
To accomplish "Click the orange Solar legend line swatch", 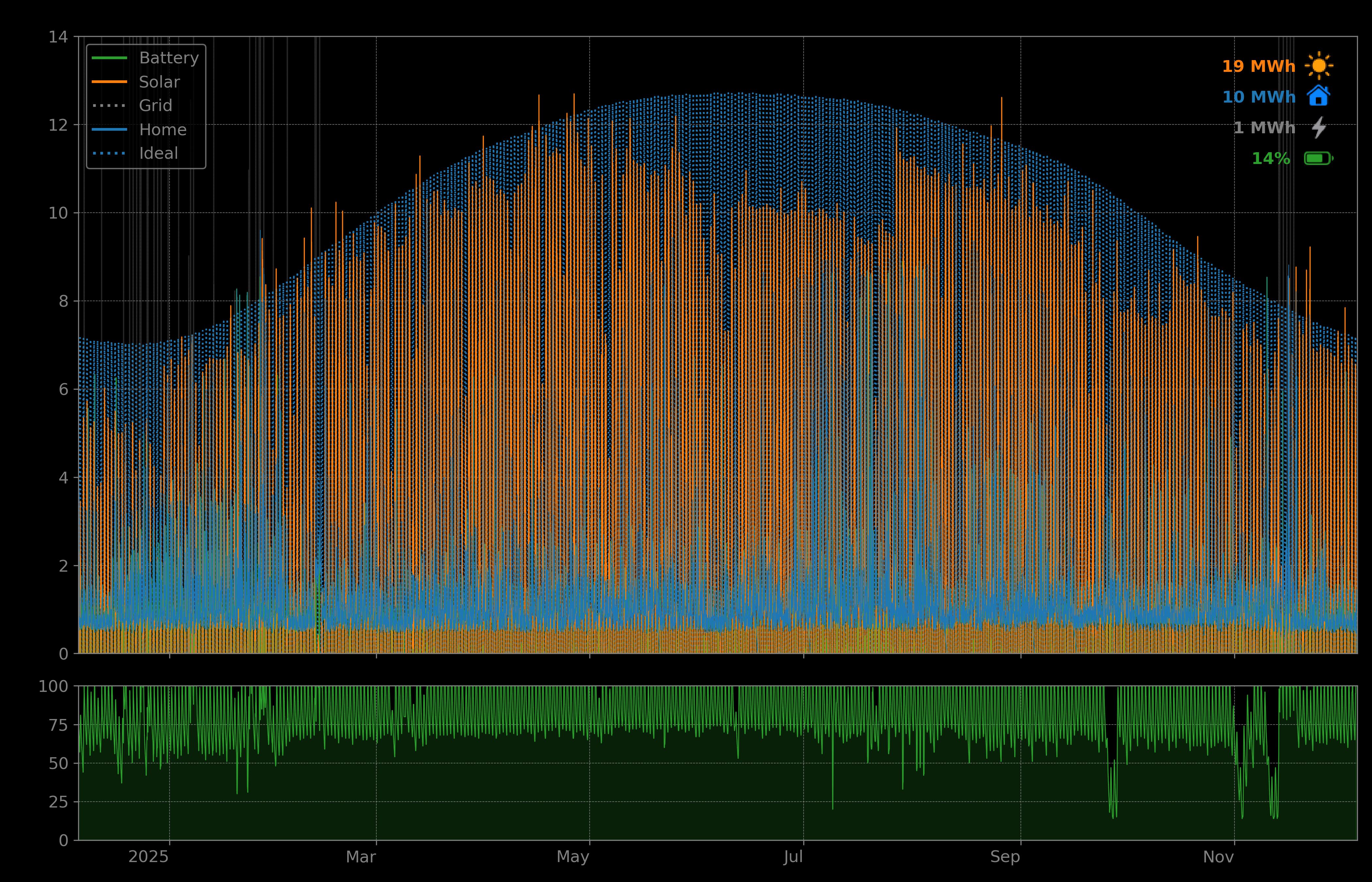I will (109, 82).
